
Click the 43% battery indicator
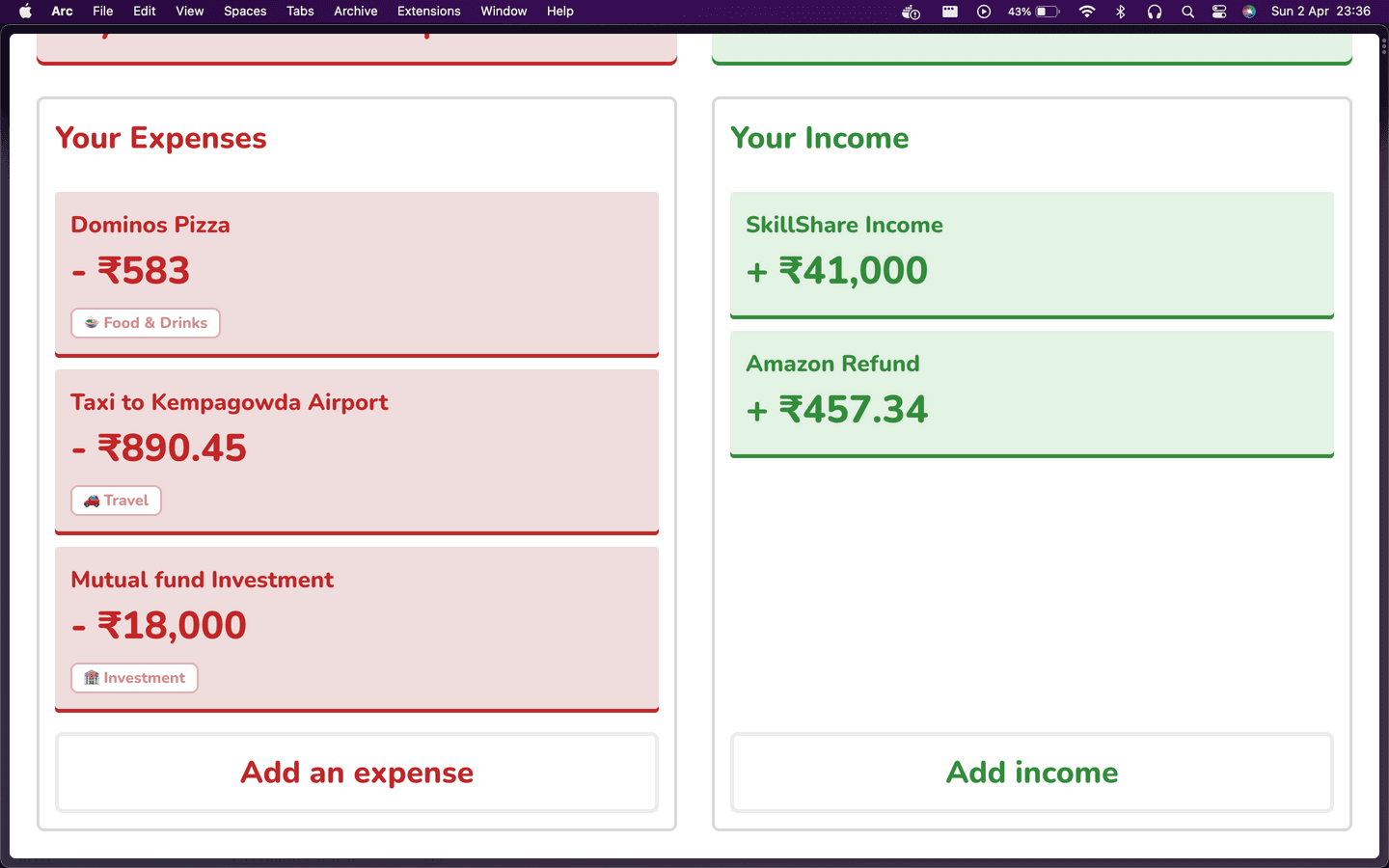[1034, 12]
